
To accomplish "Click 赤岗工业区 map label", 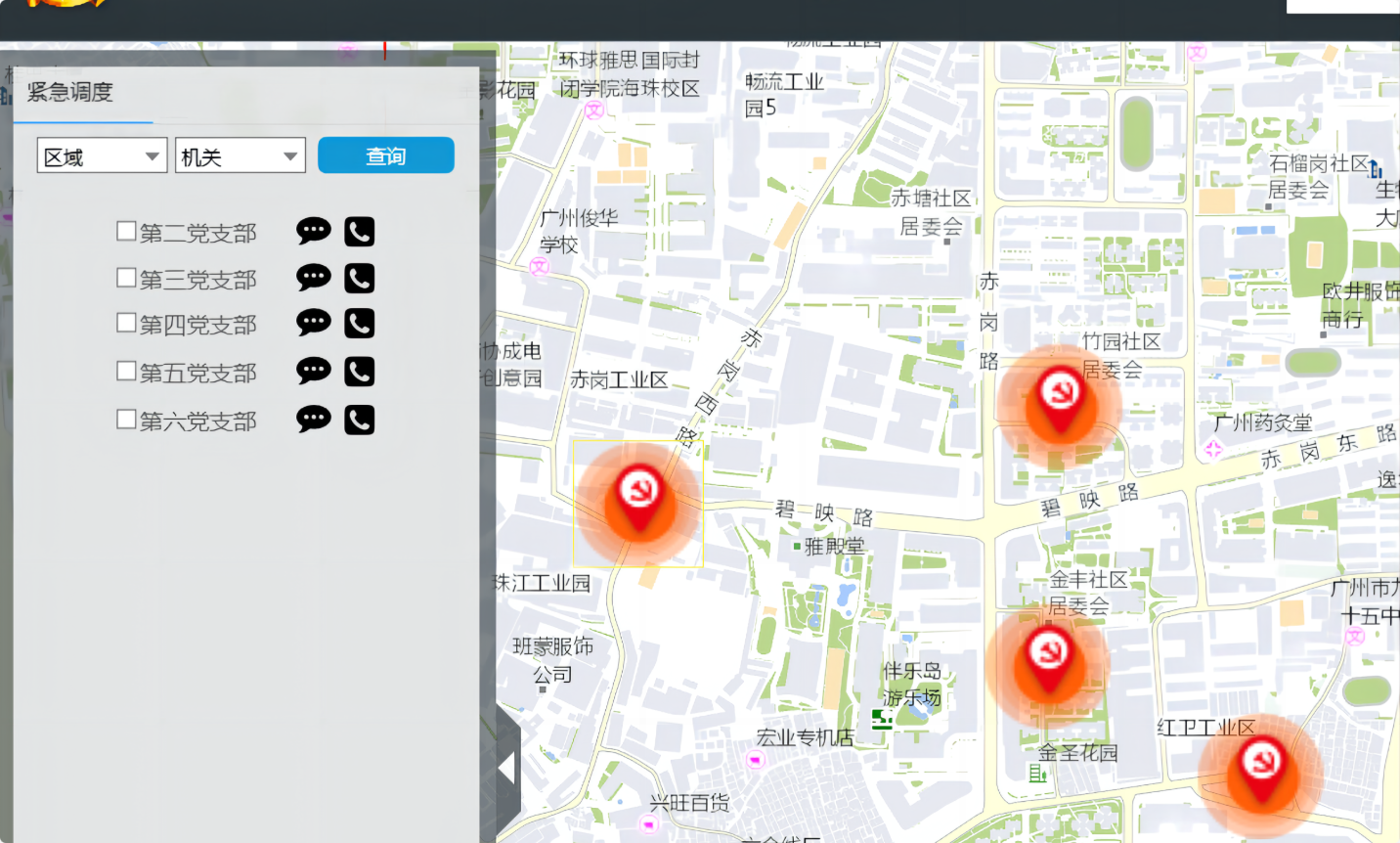I will (619, 379).
